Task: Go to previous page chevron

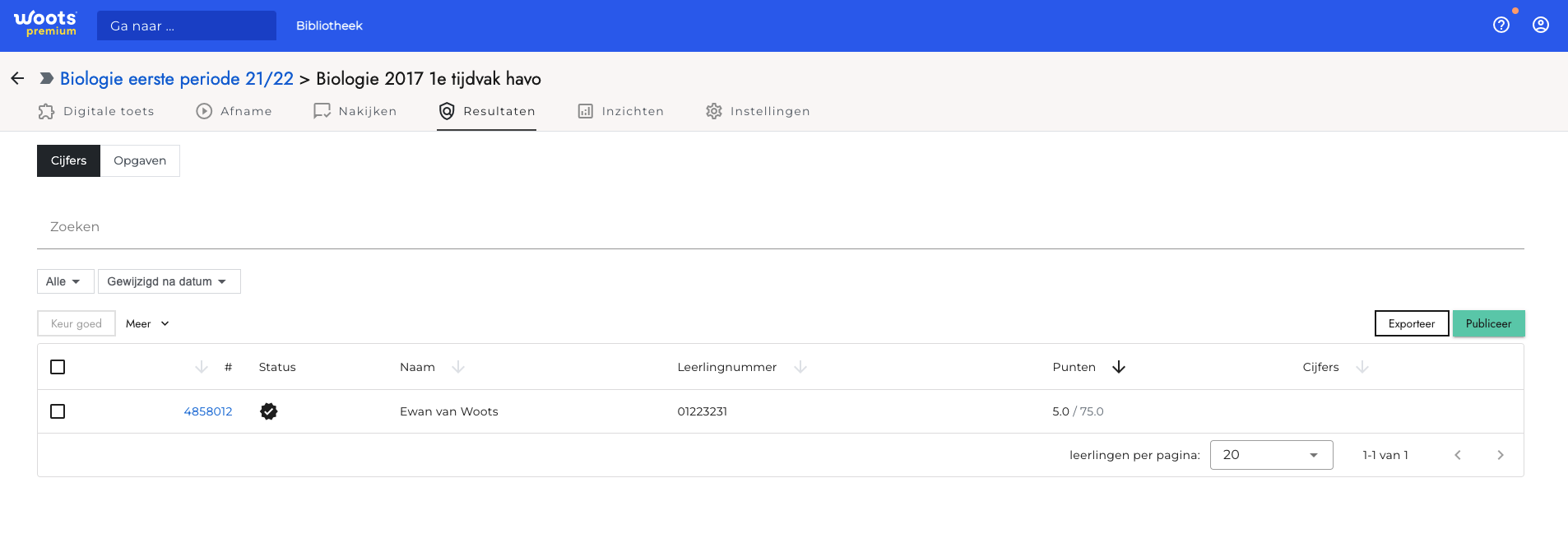Action: tap(1458, 455)
